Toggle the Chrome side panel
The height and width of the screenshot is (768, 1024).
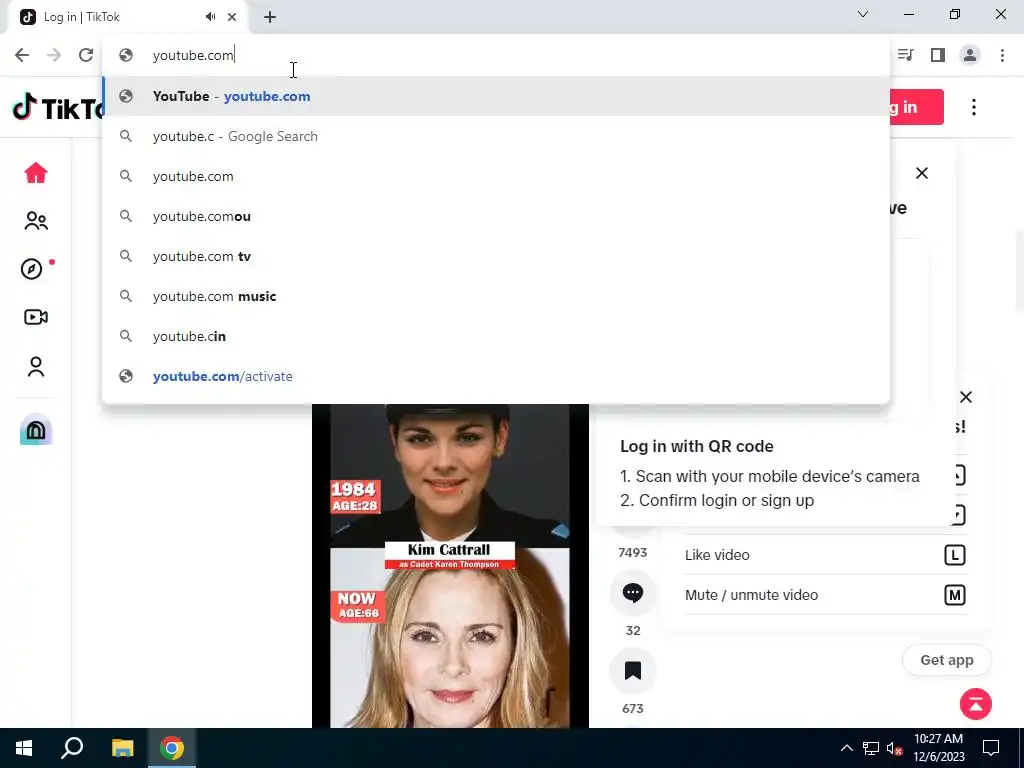938,55
